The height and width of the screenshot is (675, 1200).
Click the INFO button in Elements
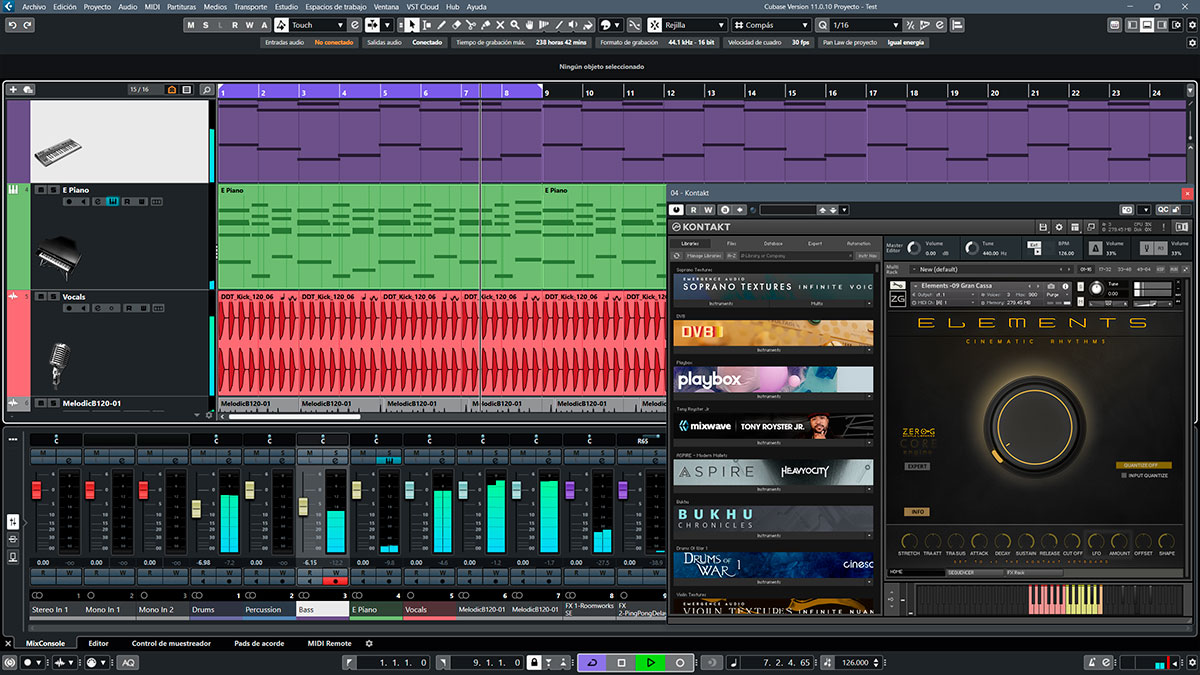point(917,511)
